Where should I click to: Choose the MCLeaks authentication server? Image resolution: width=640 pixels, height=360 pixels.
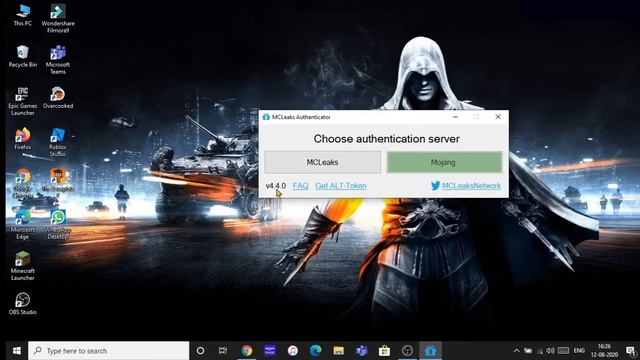coord(322,162)
